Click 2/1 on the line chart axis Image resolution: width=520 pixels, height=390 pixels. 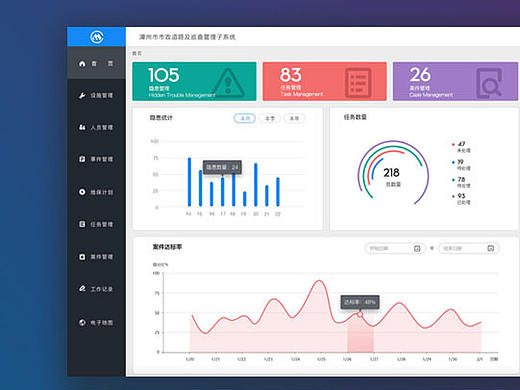tap(479, 359)
